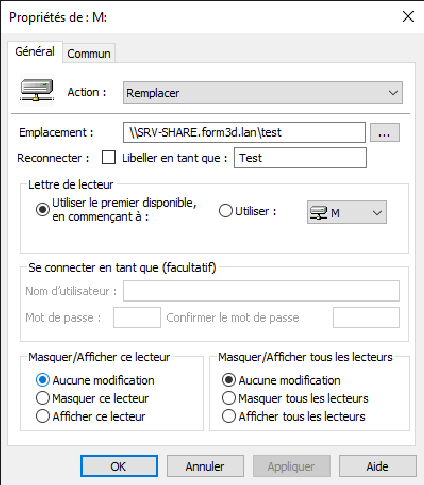424x485 pixels.
Task: Select the Utiliser radio button
Action: (225, 211)
